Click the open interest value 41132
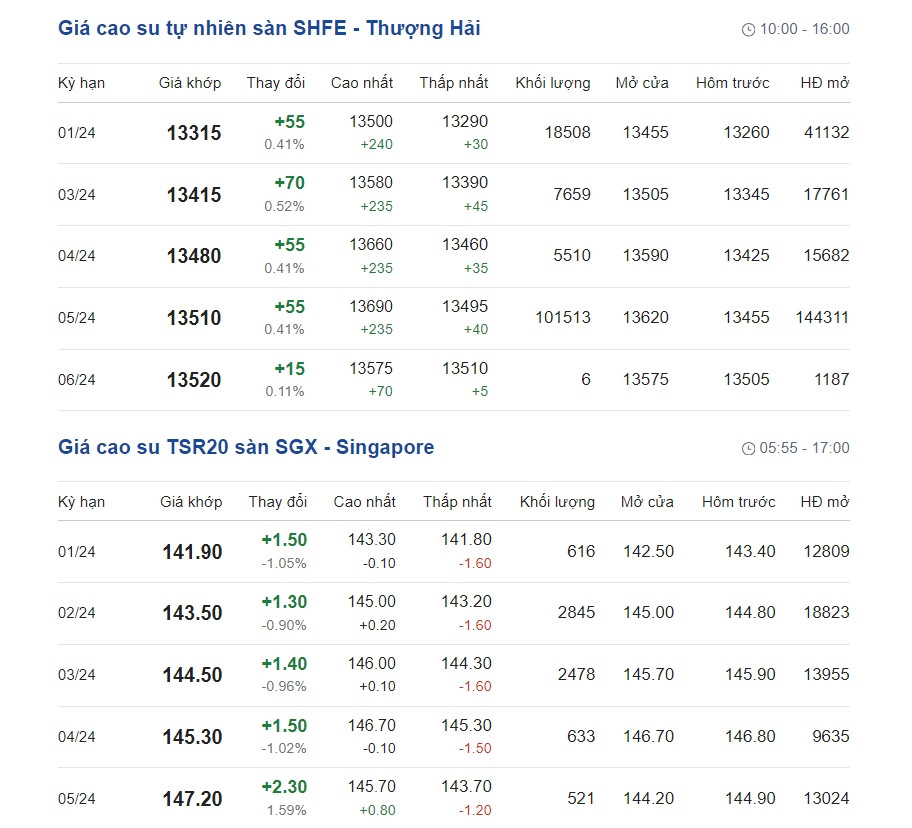This screenshot has height=828, width=912. point(826,133)
